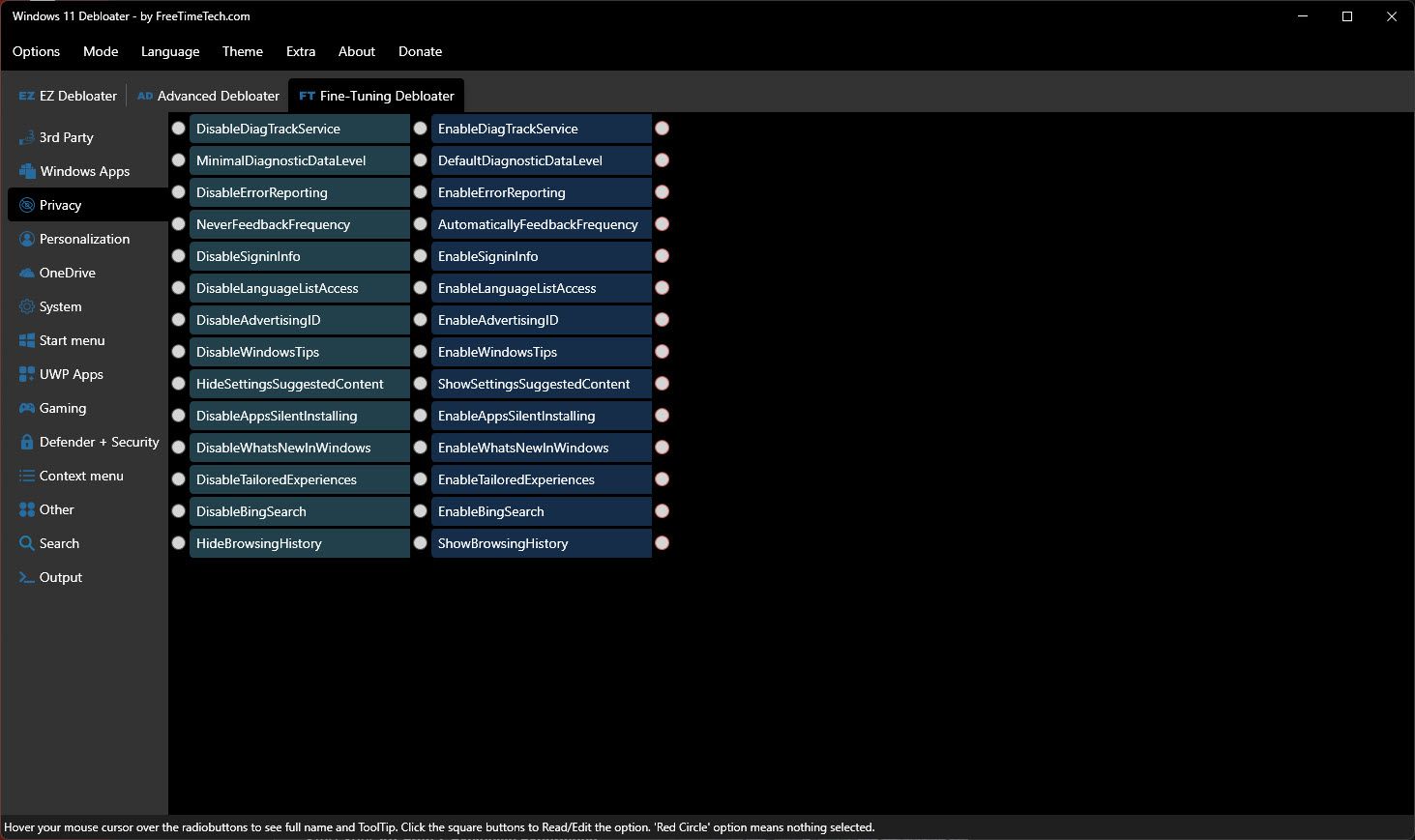The width and height of the screenshot is (1415, 840).
Task: Open the Language menu
Action: [x=170, y=51]
